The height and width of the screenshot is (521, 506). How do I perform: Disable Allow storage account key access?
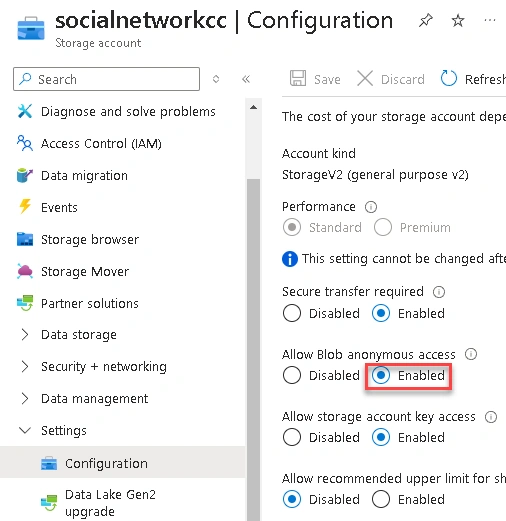[292, 437]
